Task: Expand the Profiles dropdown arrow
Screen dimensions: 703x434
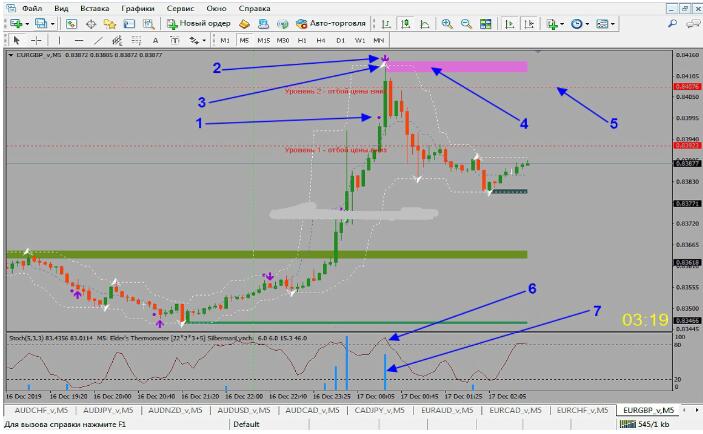Action: [x=52, y=24]
